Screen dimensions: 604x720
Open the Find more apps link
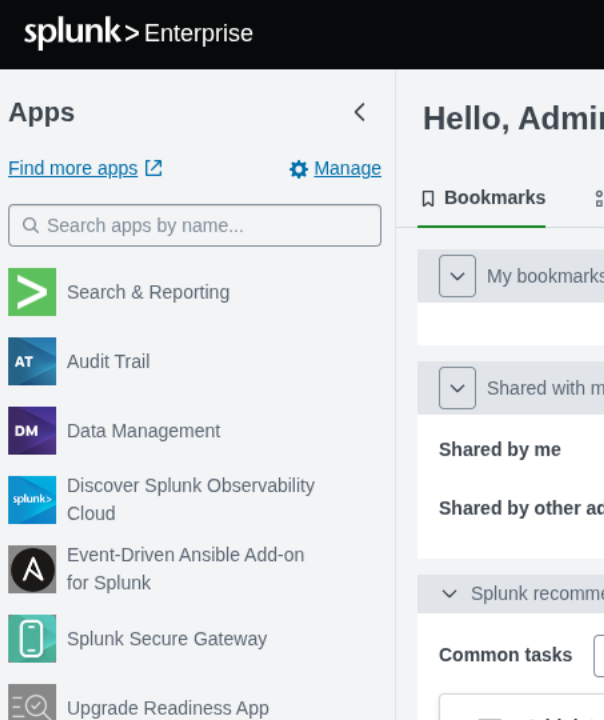click(73, 168)
